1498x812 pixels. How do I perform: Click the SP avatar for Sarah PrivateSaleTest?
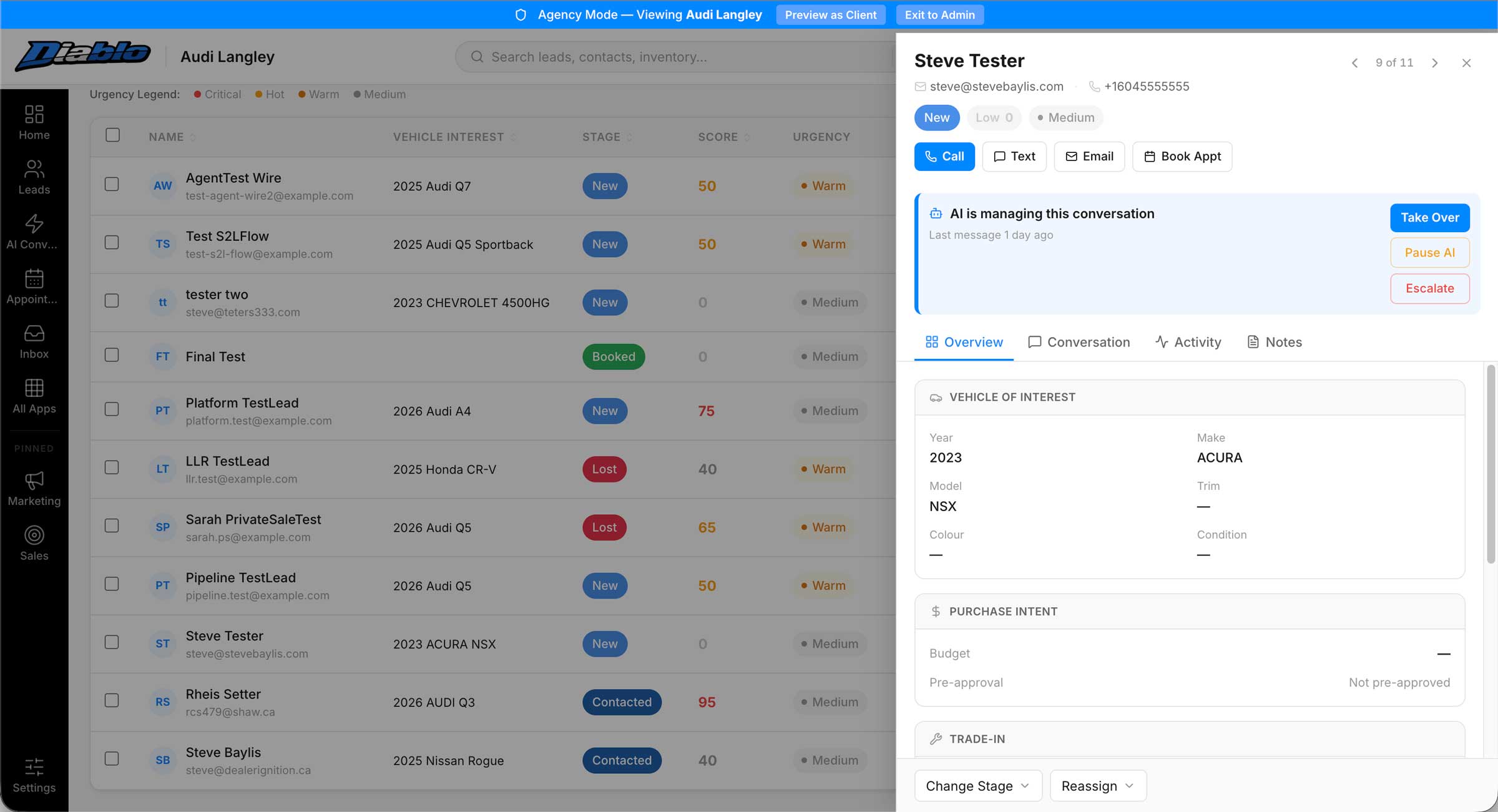tap(162, 527)
